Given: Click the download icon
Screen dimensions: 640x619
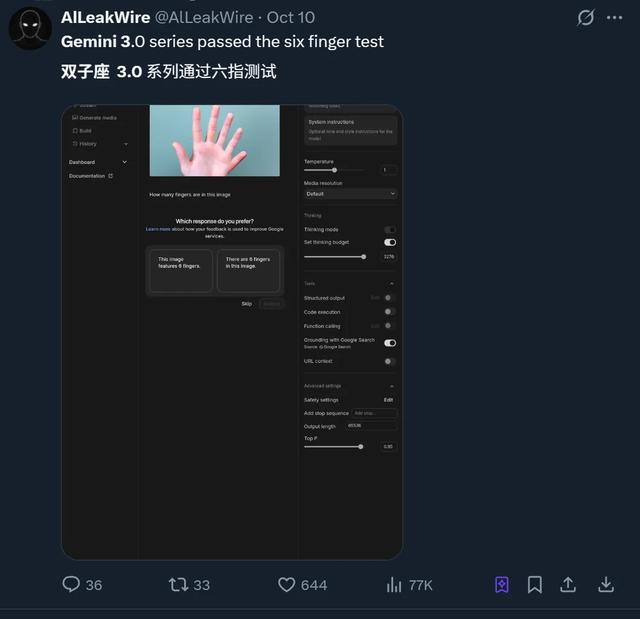Looking at the screenshot, I should pos(606,584).
